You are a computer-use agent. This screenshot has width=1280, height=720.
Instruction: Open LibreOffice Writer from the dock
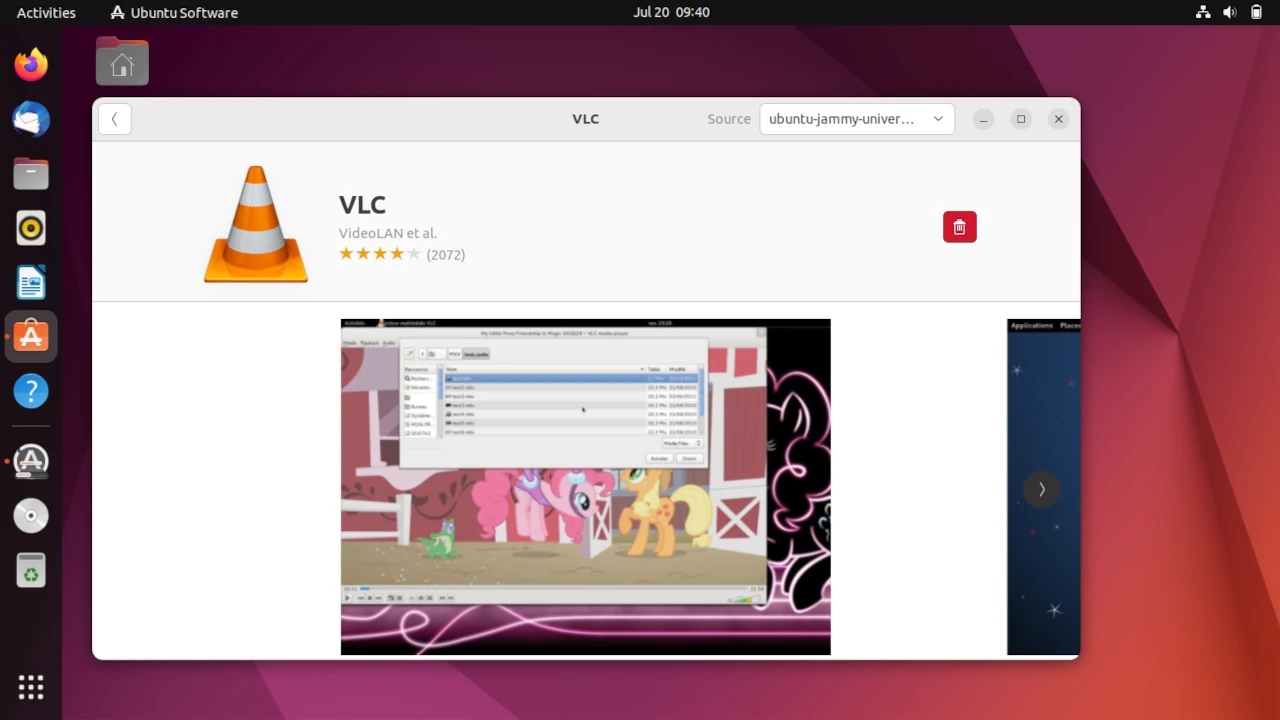(31, 283)
